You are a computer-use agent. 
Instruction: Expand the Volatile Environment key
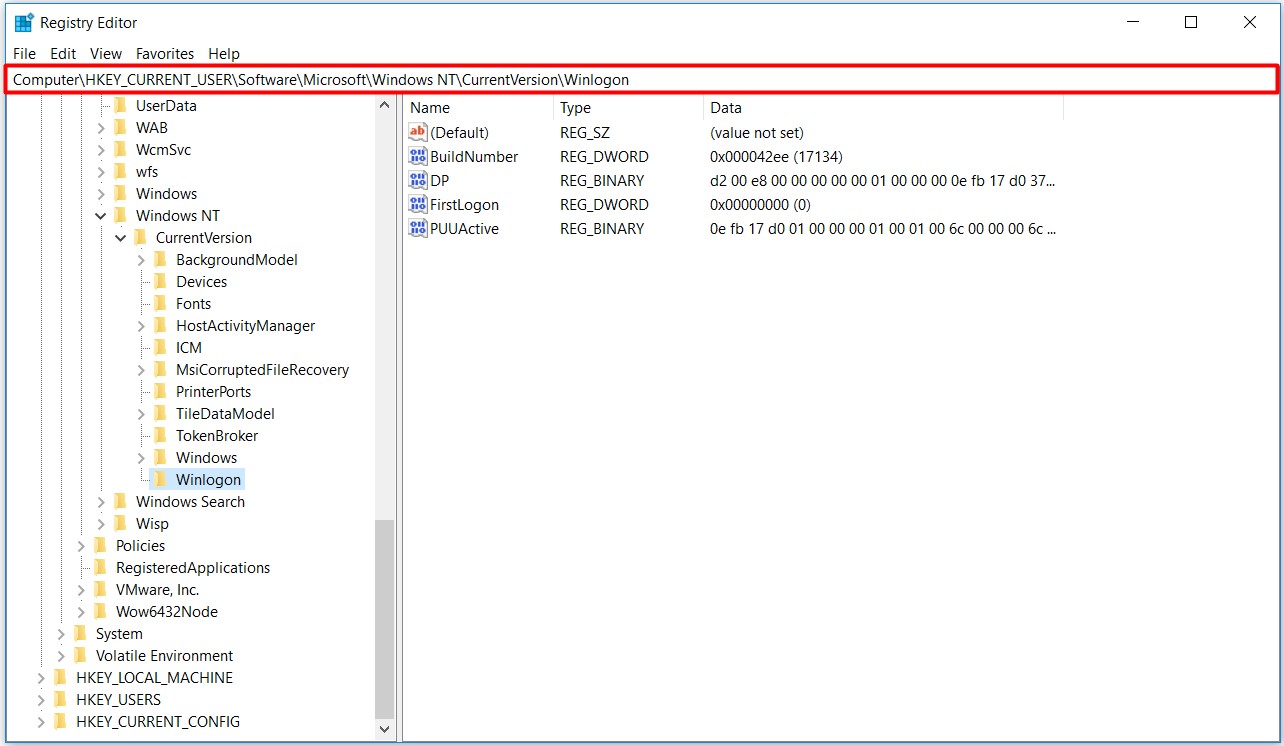(61, 655)
